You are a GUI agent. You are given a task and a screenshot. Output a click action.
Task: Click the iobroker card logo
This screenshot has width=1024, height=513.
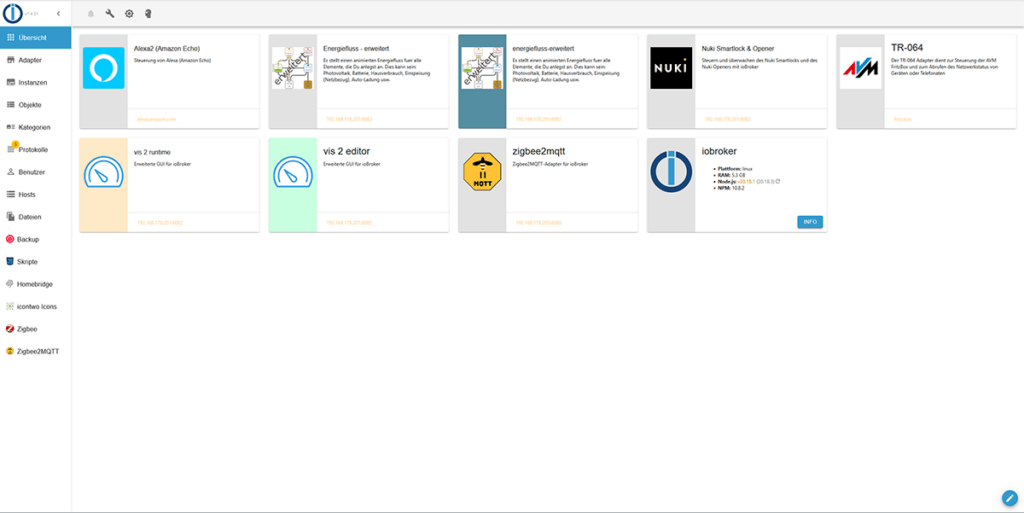[671, 172]
